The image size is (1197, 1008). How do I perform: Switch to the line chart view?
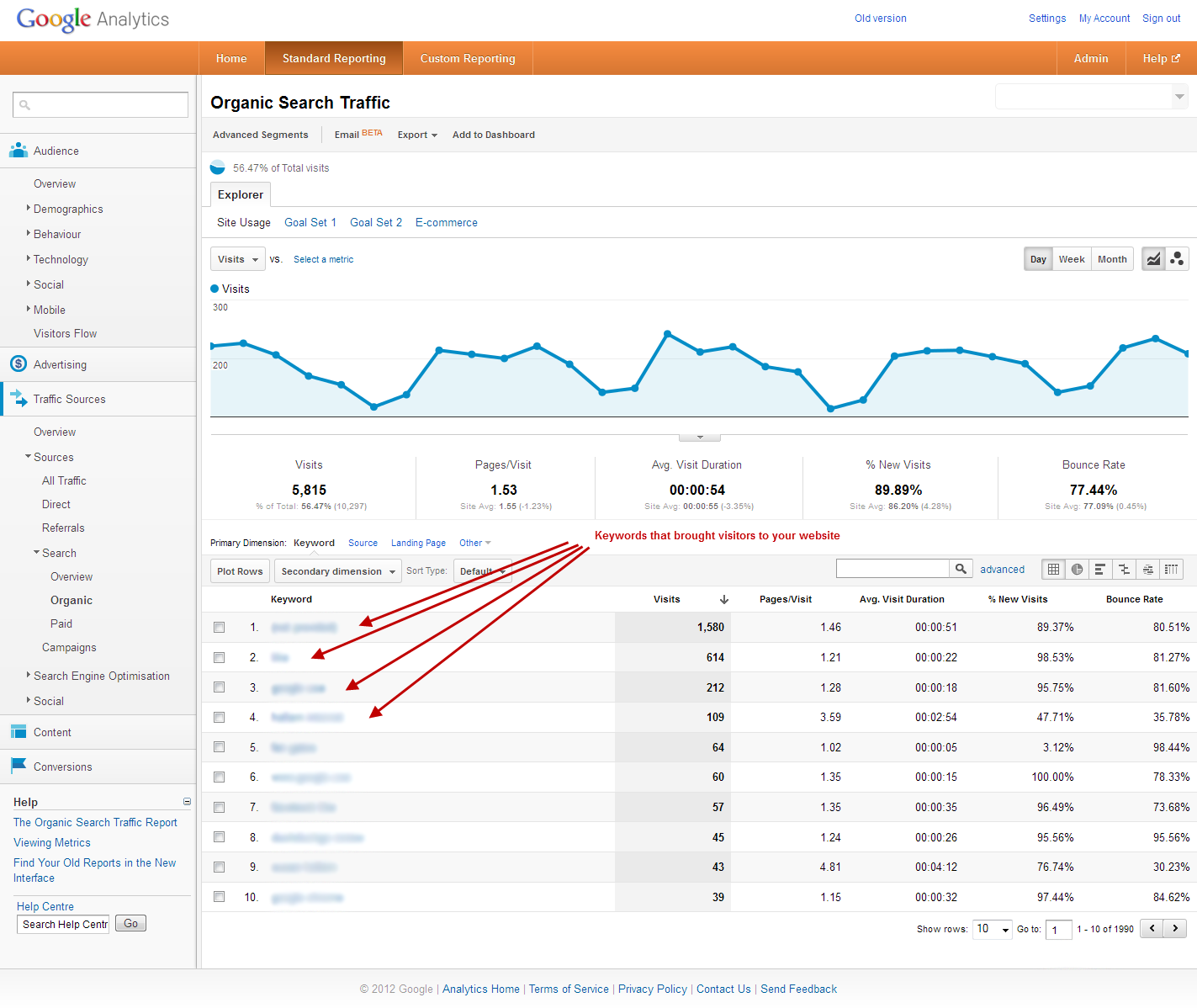coord(1153,259)
